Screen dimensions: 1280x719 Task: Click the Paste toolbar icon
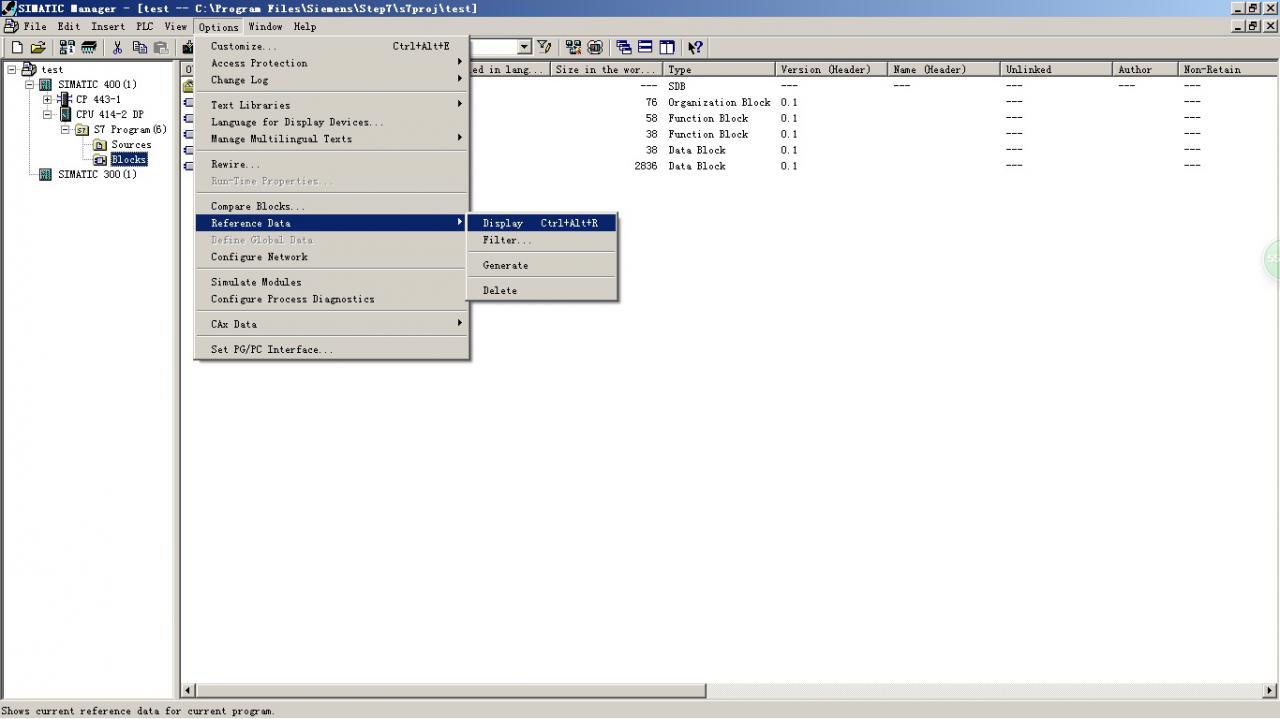pyautogui.click(x=161, y=47)
